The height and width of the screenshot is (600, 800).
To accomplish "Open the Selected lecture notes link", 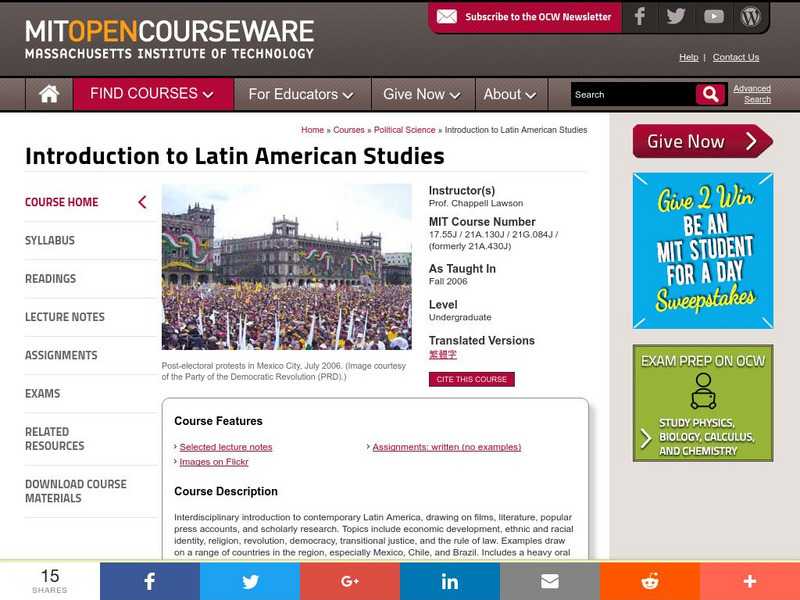I will coord(226,447).
